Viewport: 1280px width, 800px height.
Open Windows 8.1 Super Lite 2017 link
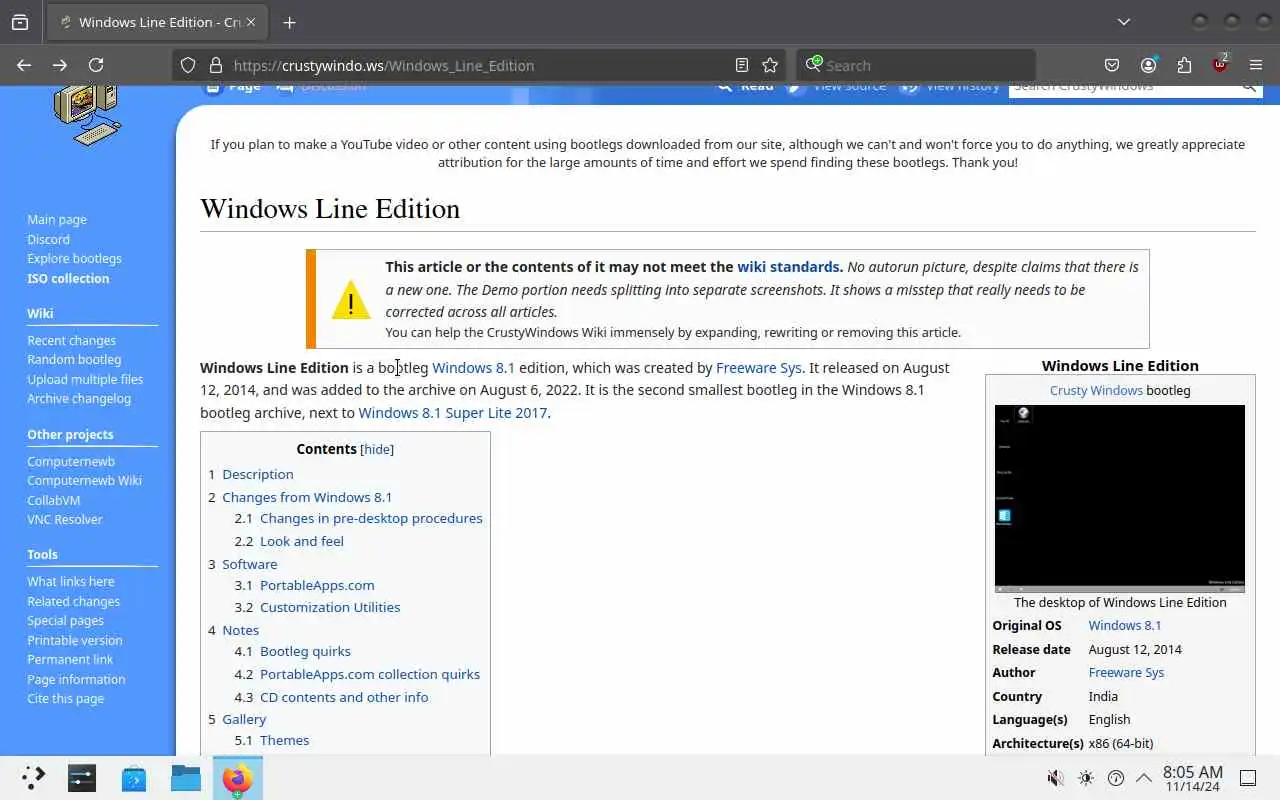(x=453, y=413)
